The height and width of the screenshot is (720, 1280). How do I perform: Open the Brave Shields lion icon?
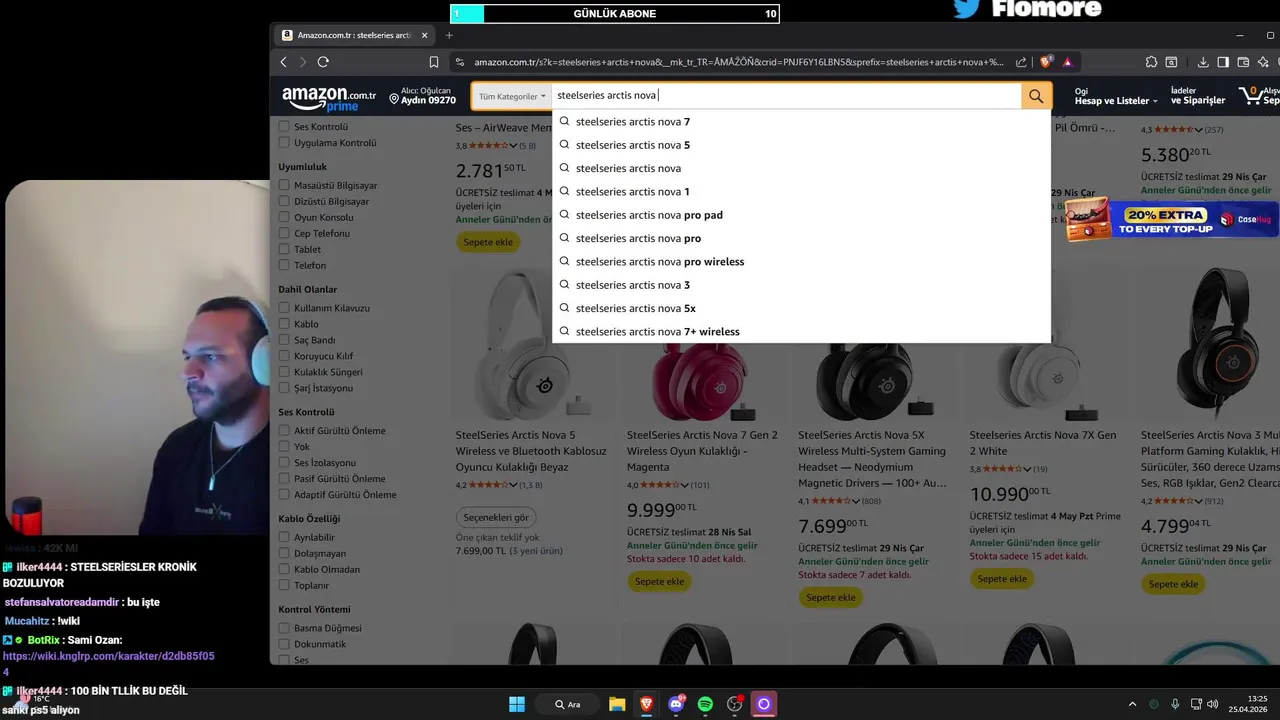pos(1047,62)
